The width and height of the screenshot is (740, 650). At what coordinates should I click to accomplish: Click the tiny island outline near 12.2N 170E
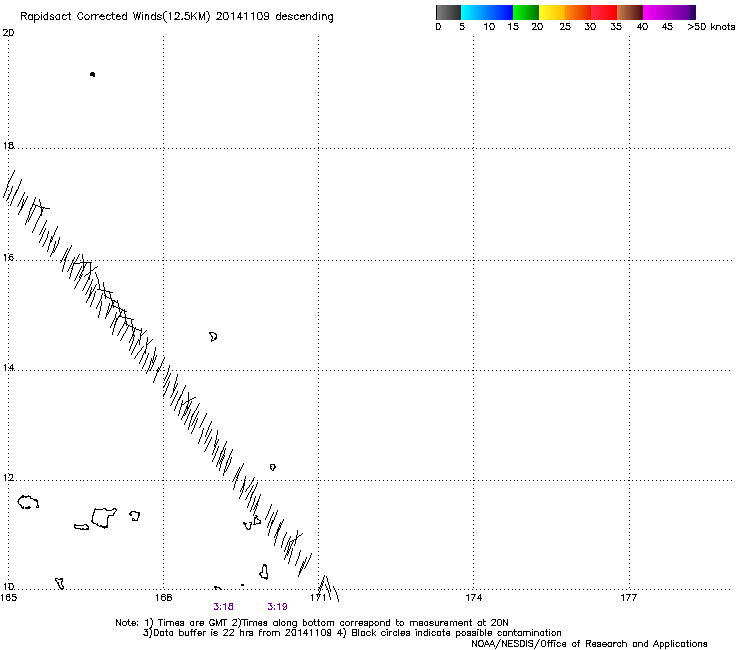272,467
